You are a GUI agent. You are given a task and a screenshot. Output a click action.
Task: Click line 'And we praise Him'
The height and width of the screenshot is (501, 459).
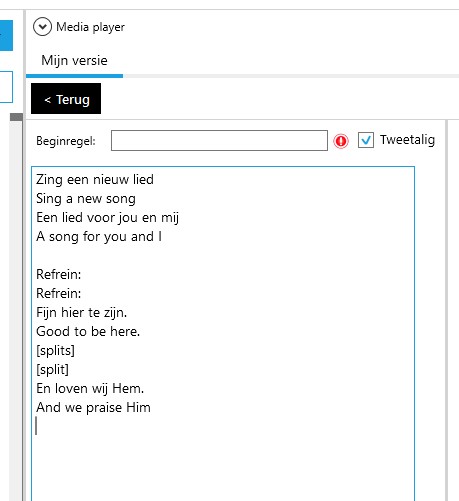click(93, 408)
